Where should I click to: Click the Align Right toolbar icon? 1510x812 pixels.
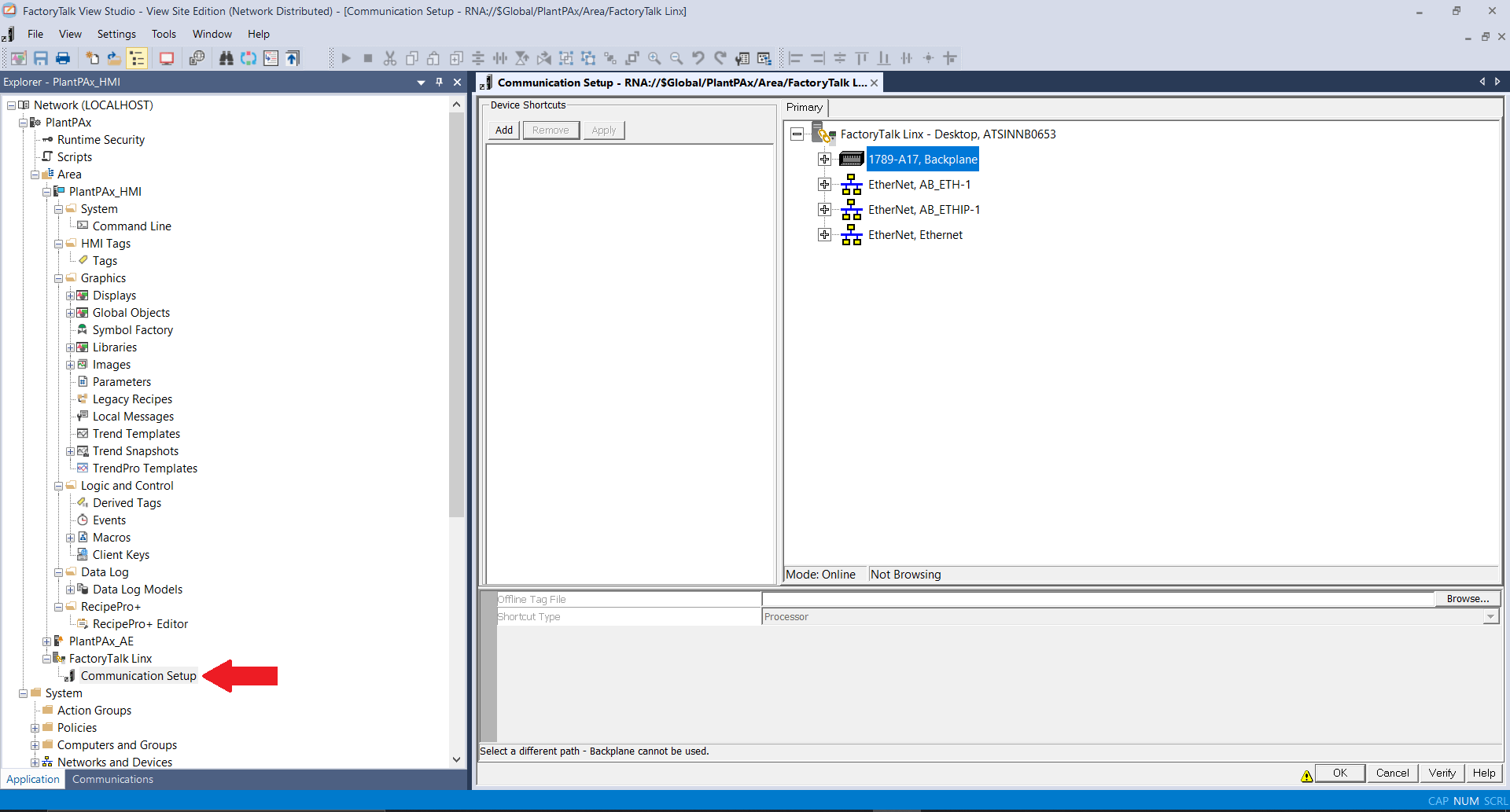(x=818, y=58)
